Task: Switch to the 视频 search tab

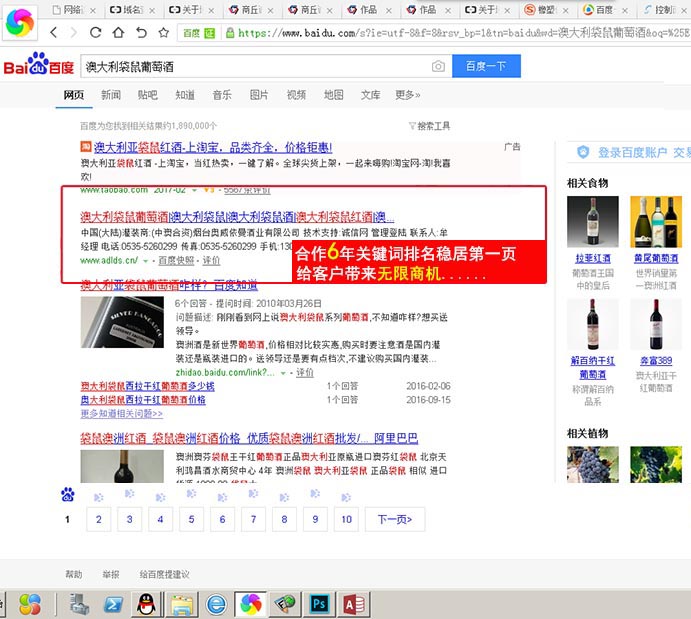Action: [296, 95]
